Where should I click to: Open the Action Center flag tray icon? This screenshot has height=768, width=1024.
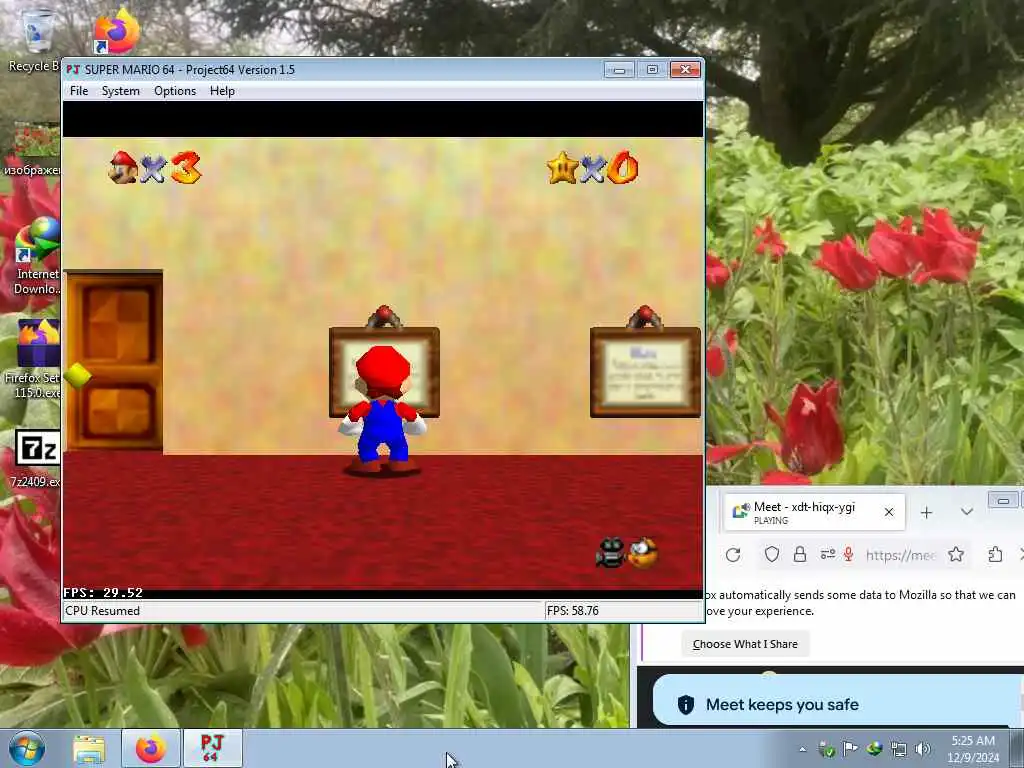click(x=850, y=749)
